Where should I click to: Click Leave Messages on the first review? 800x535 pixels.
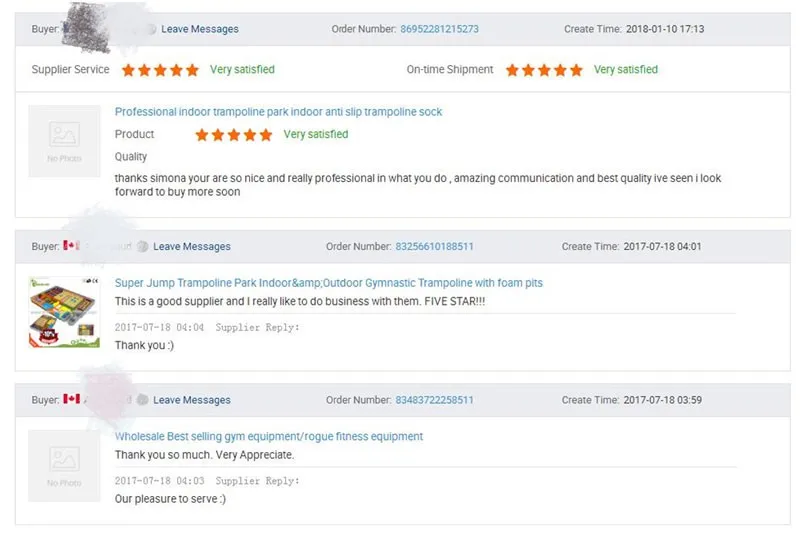pos(200,29)
